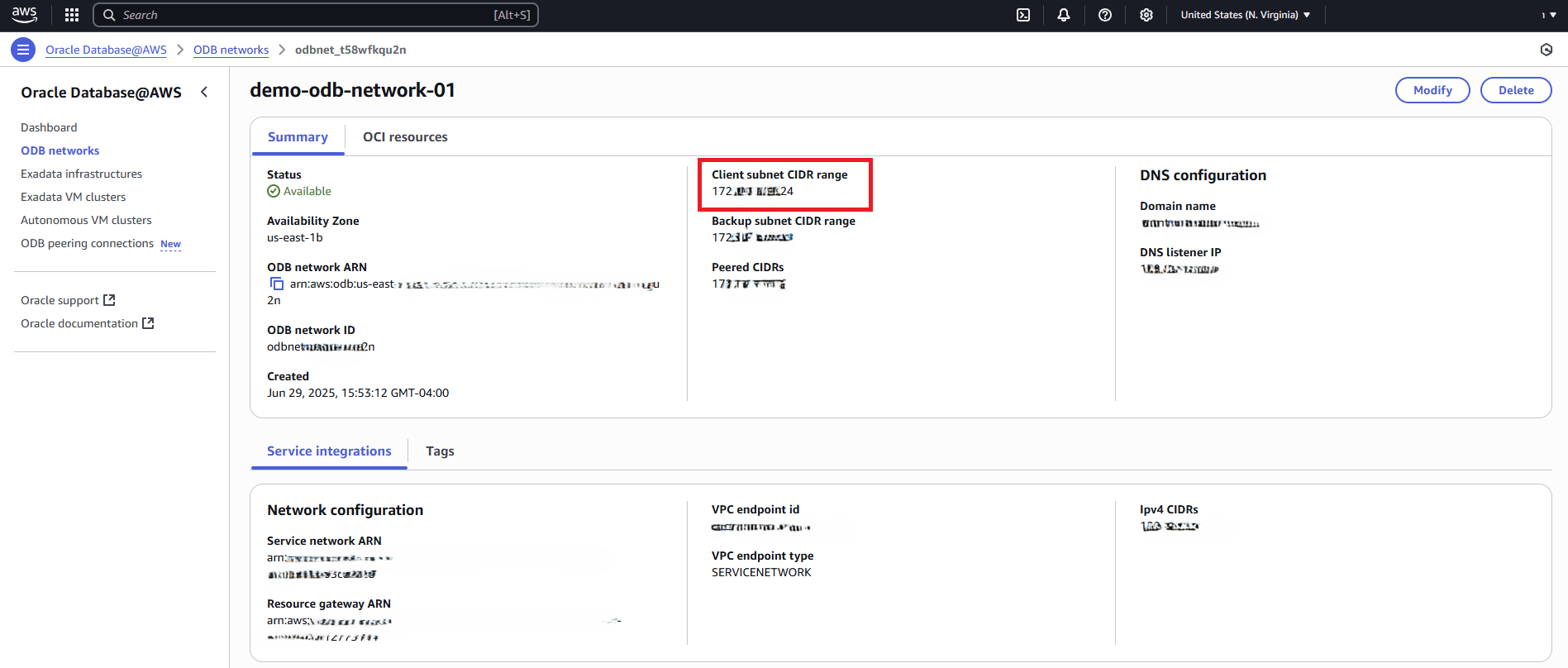This screenshot has height=668, width=1568.
Task: Select the Service integrations tab
Action: tap(329, 451)
